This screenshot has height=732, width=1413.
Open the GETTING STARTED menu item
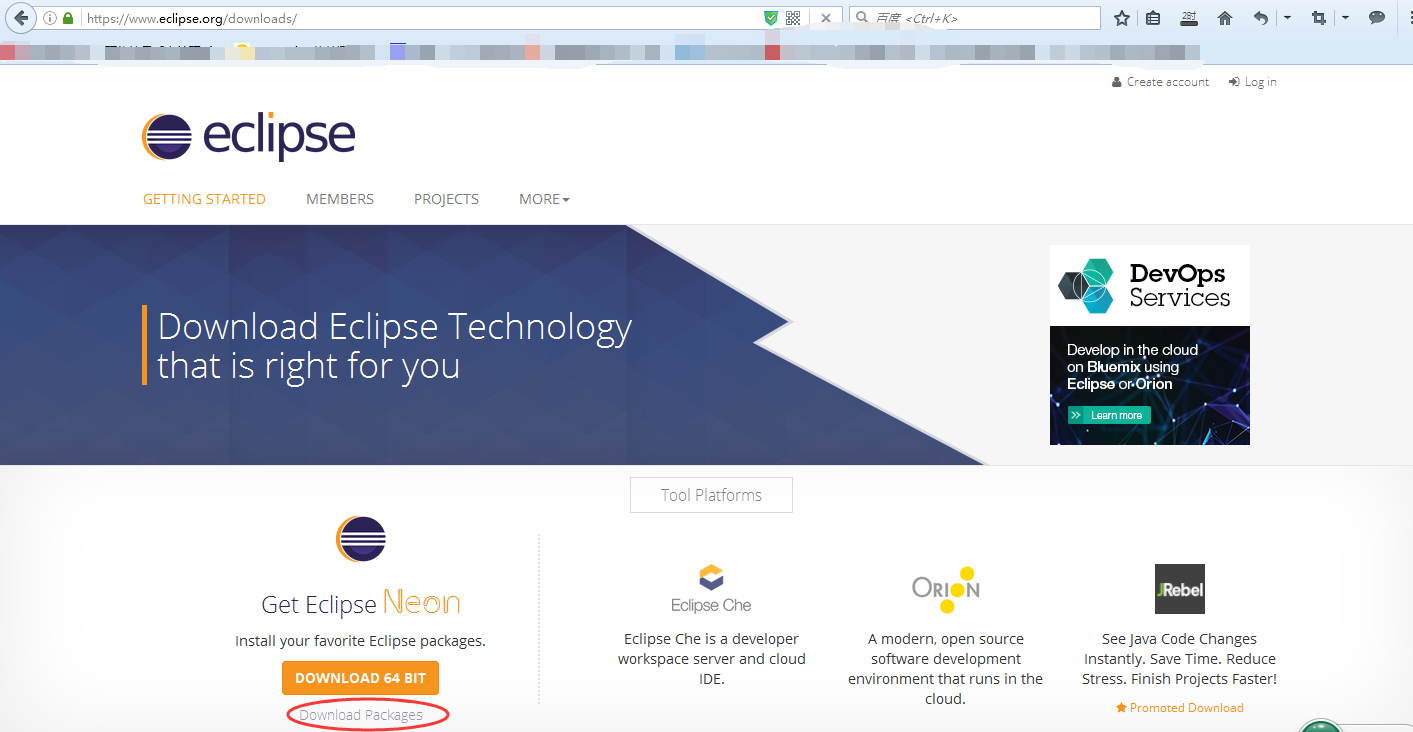(204, 199)
